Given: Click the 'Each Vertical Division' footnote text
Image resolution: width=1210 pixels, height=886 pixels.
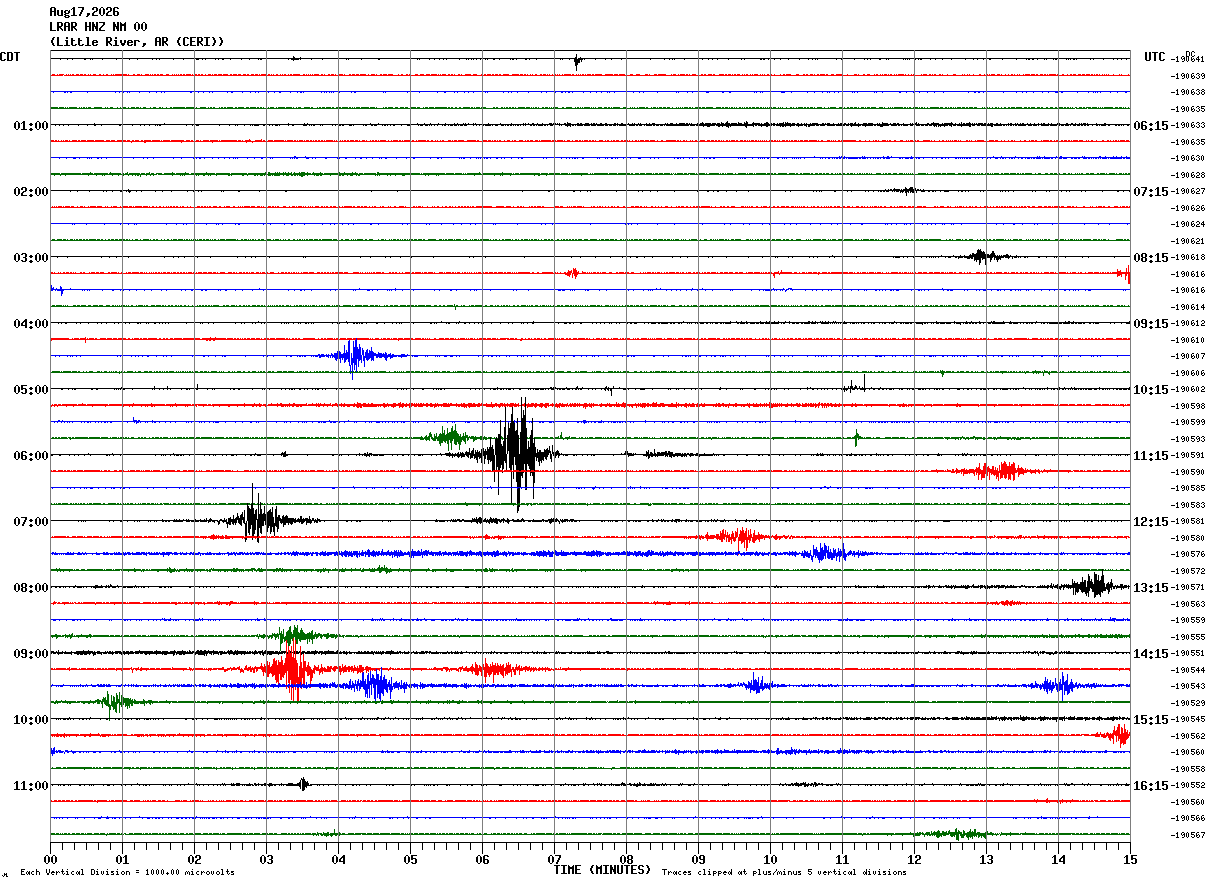Looking at the screenshot, I should pyautogui.click(x=127, y=873).
